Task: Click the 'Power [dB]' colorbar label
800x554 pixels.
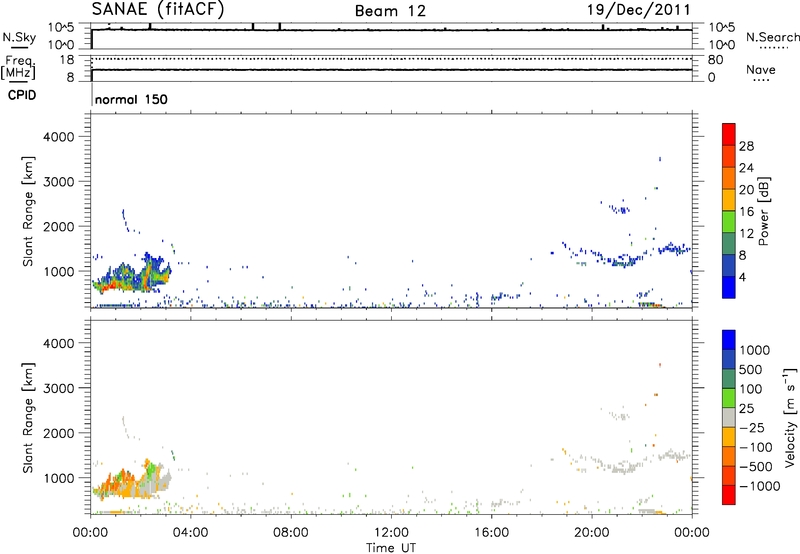Action: (763, 211)
